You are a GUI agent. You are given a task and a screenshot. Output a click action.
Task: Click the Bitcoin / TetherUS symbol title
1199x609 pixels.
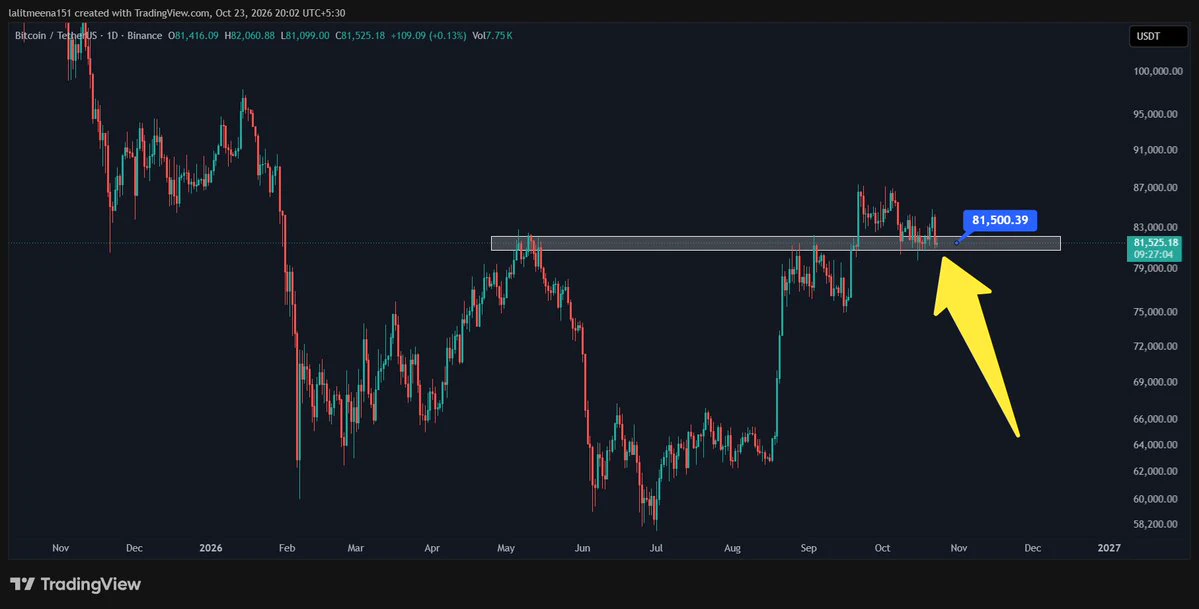(x=63, y=36)
